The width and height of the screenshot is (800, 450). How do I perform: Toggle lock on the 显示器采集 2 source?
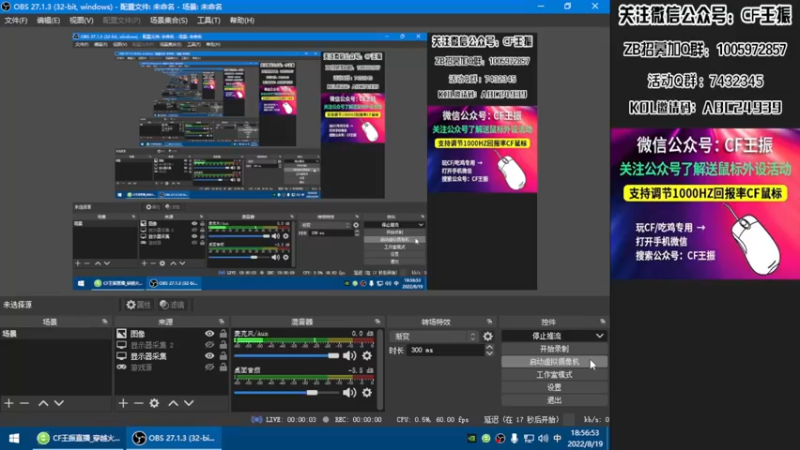point(223,345)
